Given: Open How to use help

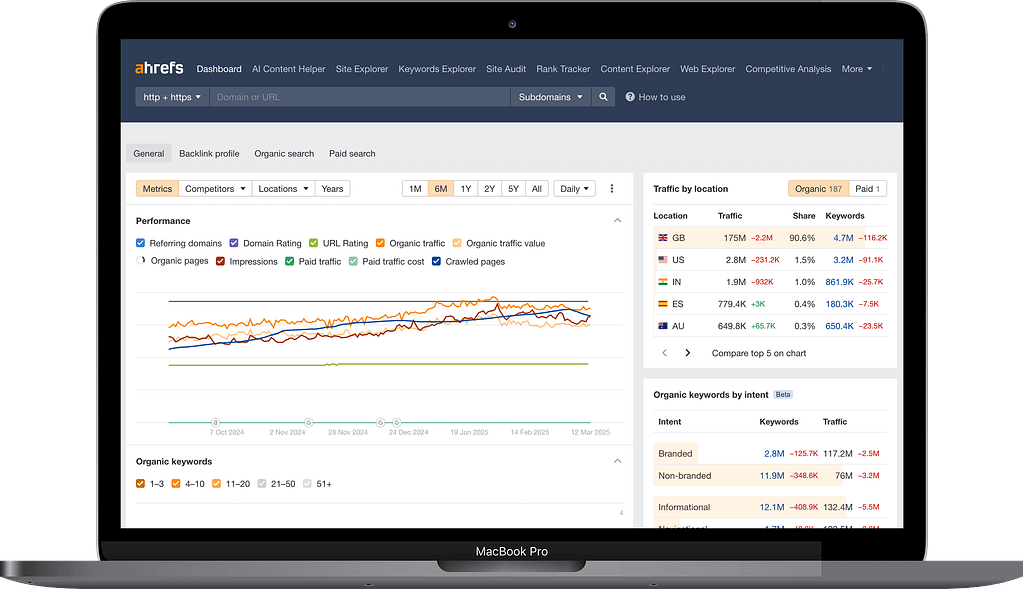Looking at the screenshot, I should (655, 97).
